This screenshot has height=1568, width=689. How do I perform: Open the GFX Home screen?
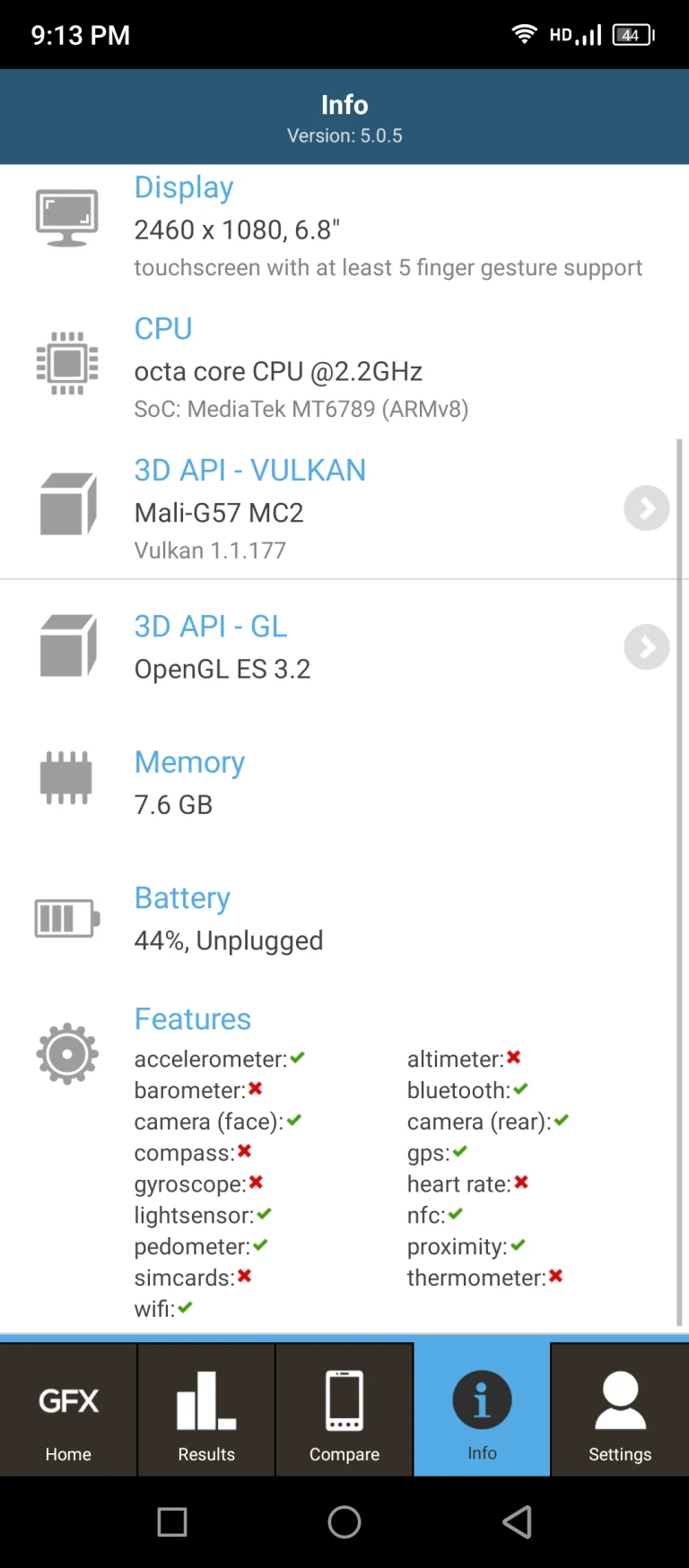click(68, 1409)
